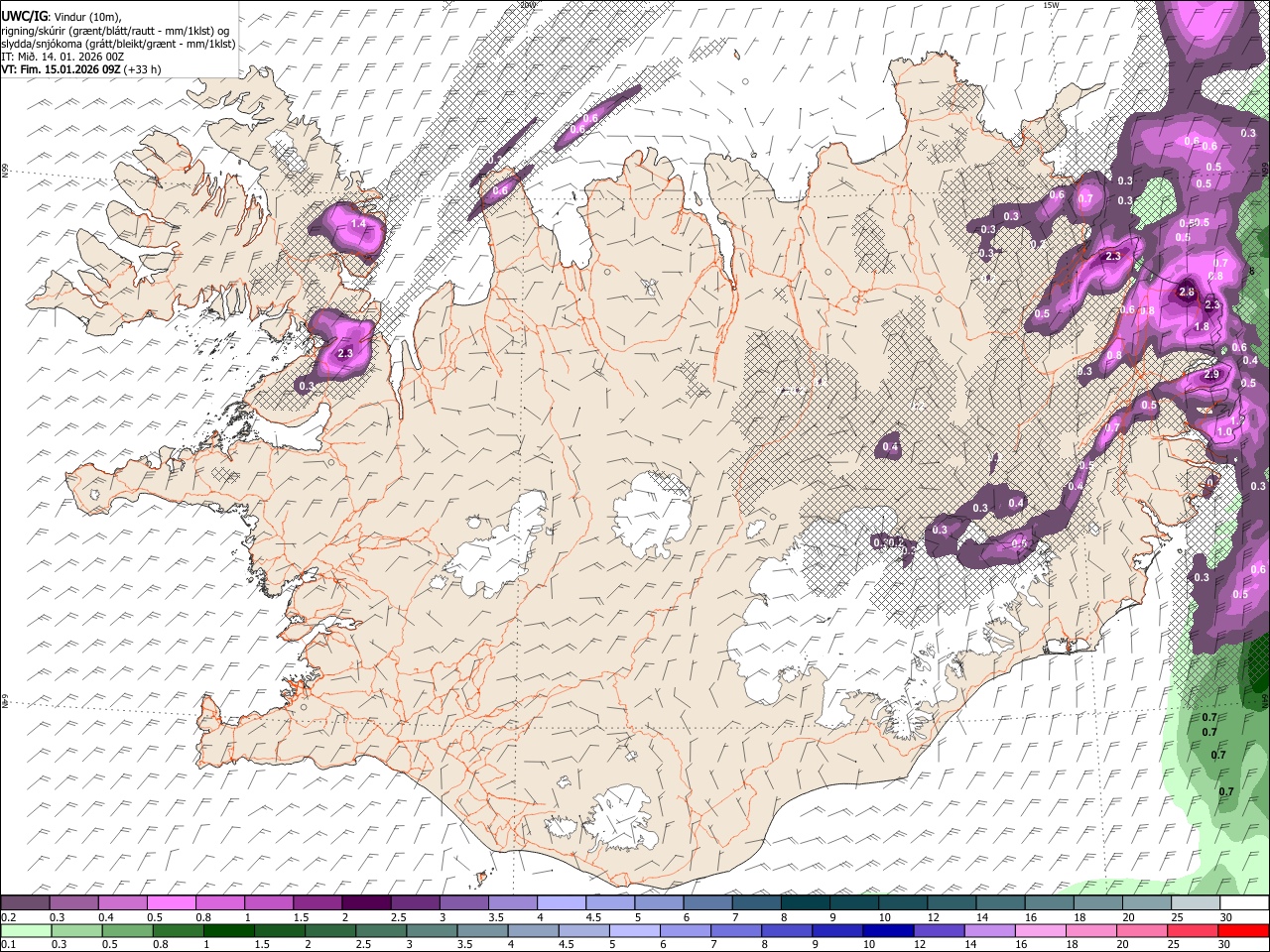Pick the darkest purple 2 swatch on the snow scale

point(365,902)
